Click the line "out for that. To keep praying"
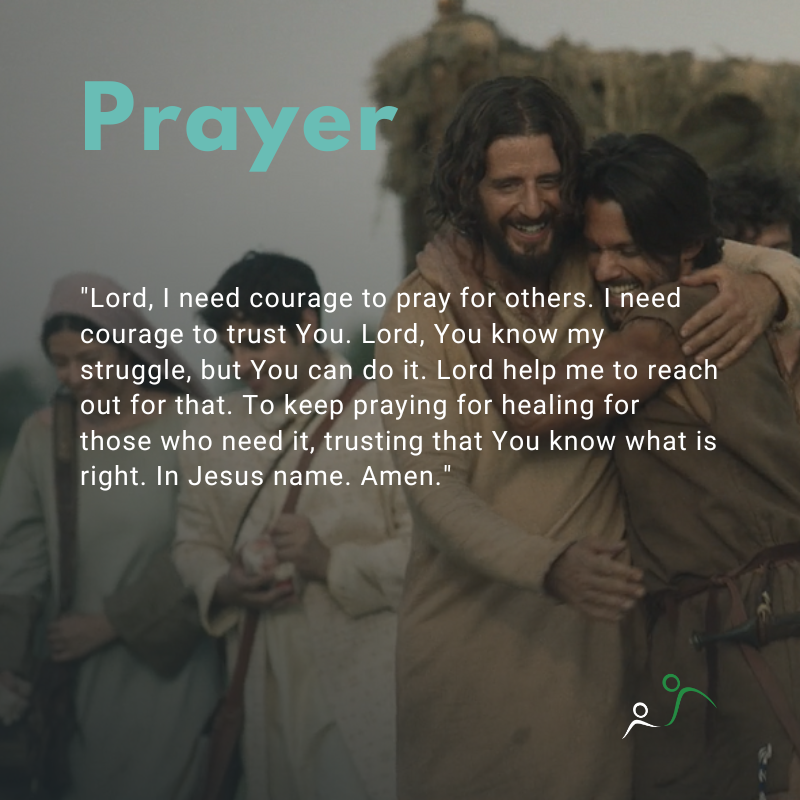This screenshot has height=800, width=800. [360, 406]
